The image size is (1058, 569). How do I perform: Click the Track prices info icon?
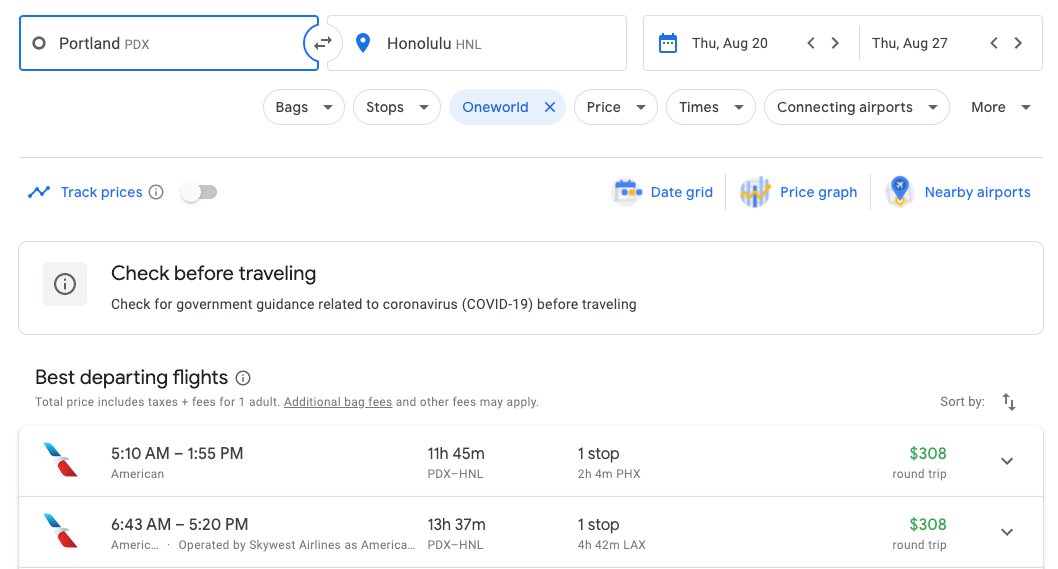tap(156, 192)
